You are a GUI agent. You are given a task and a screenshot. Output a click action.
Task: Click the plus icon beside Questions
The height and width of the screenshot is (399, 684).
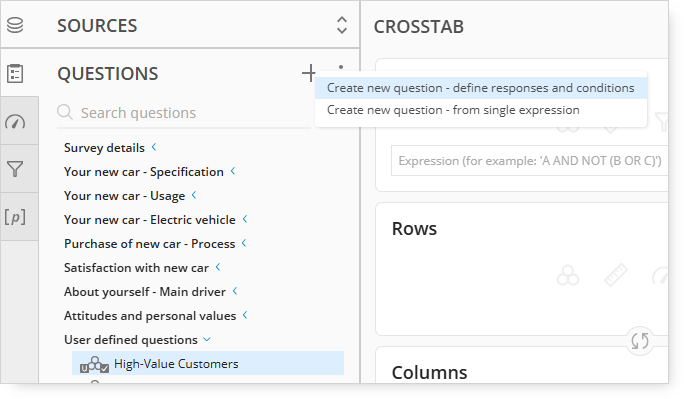tap(309, 73)
